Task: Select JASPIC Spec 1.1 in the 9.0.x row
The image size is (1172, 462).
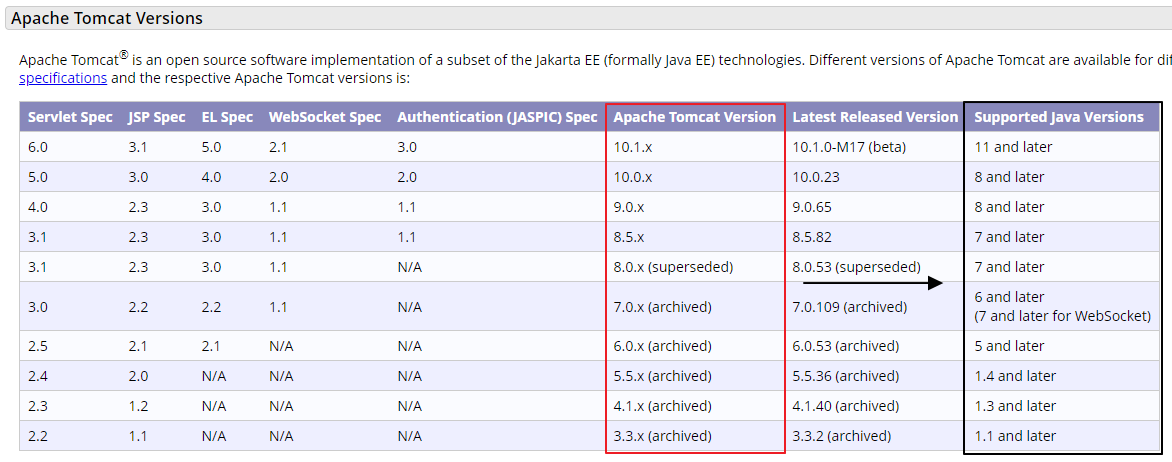Action: [x=407, y=207]
